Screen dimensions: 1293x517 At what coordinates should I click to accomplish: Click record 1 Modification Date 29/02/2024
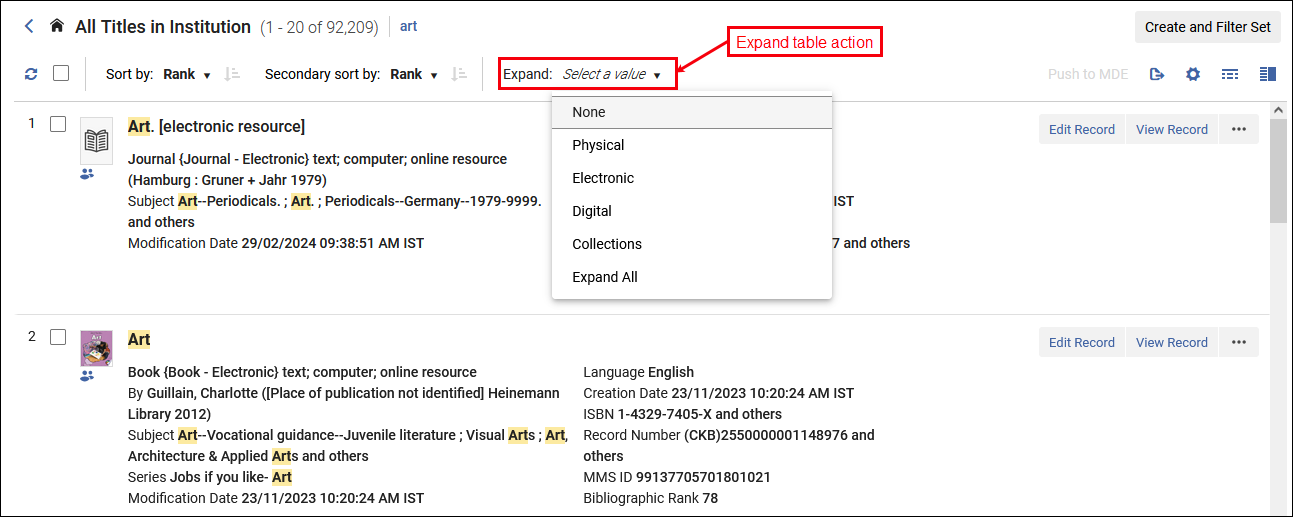pyautogui.click(x=276, y=243)
